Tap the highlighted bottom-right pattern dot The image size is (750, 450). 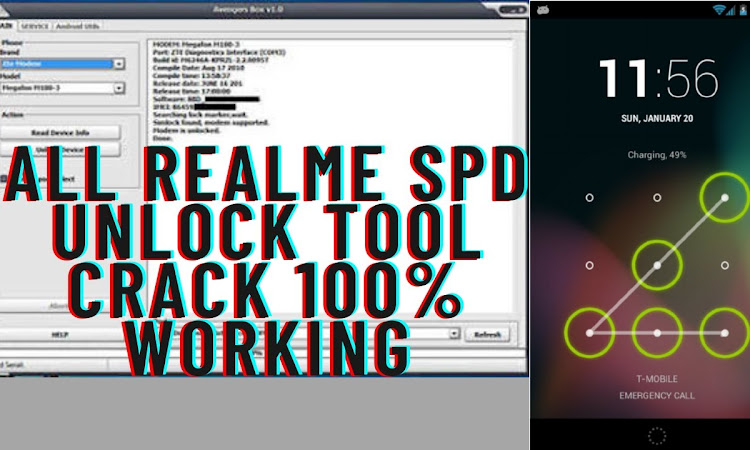point(725,333)
